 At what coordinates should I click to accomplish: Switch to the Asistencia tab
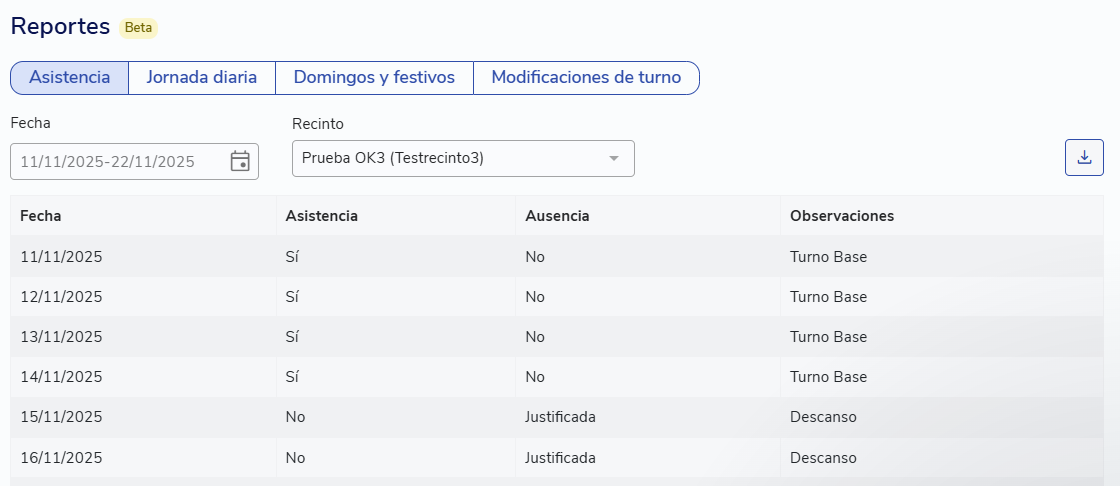(69, 77)
